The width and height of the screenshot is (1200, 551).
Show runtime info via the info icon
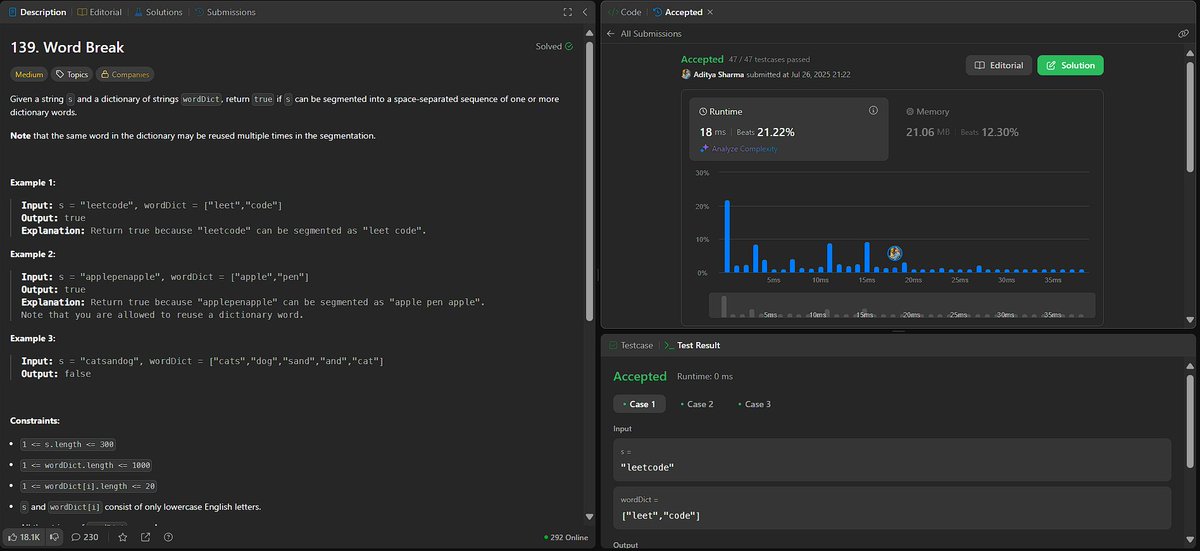point(873,111)
